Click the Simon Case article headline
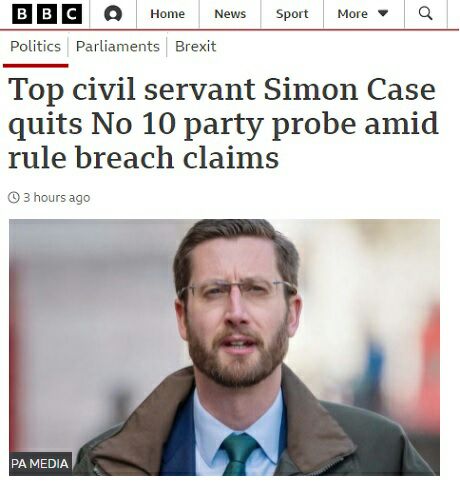Screen dimensions: 460x484 coord(223,124)
